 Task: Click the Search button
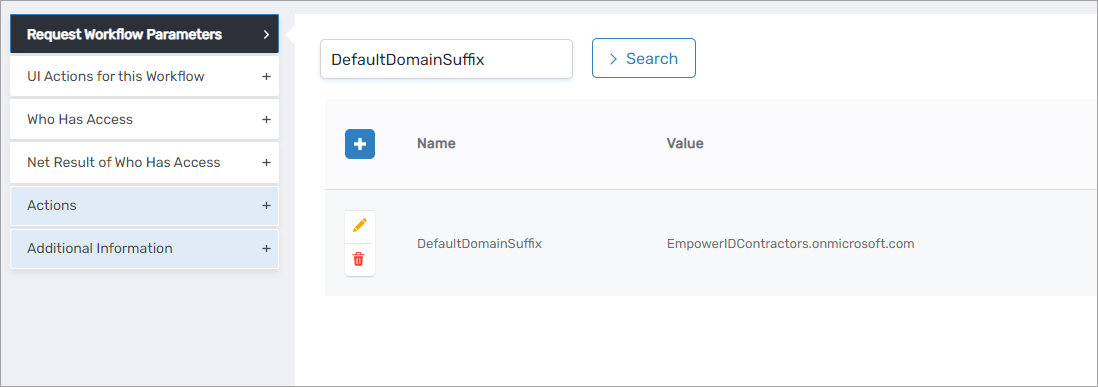coord(644,58)
